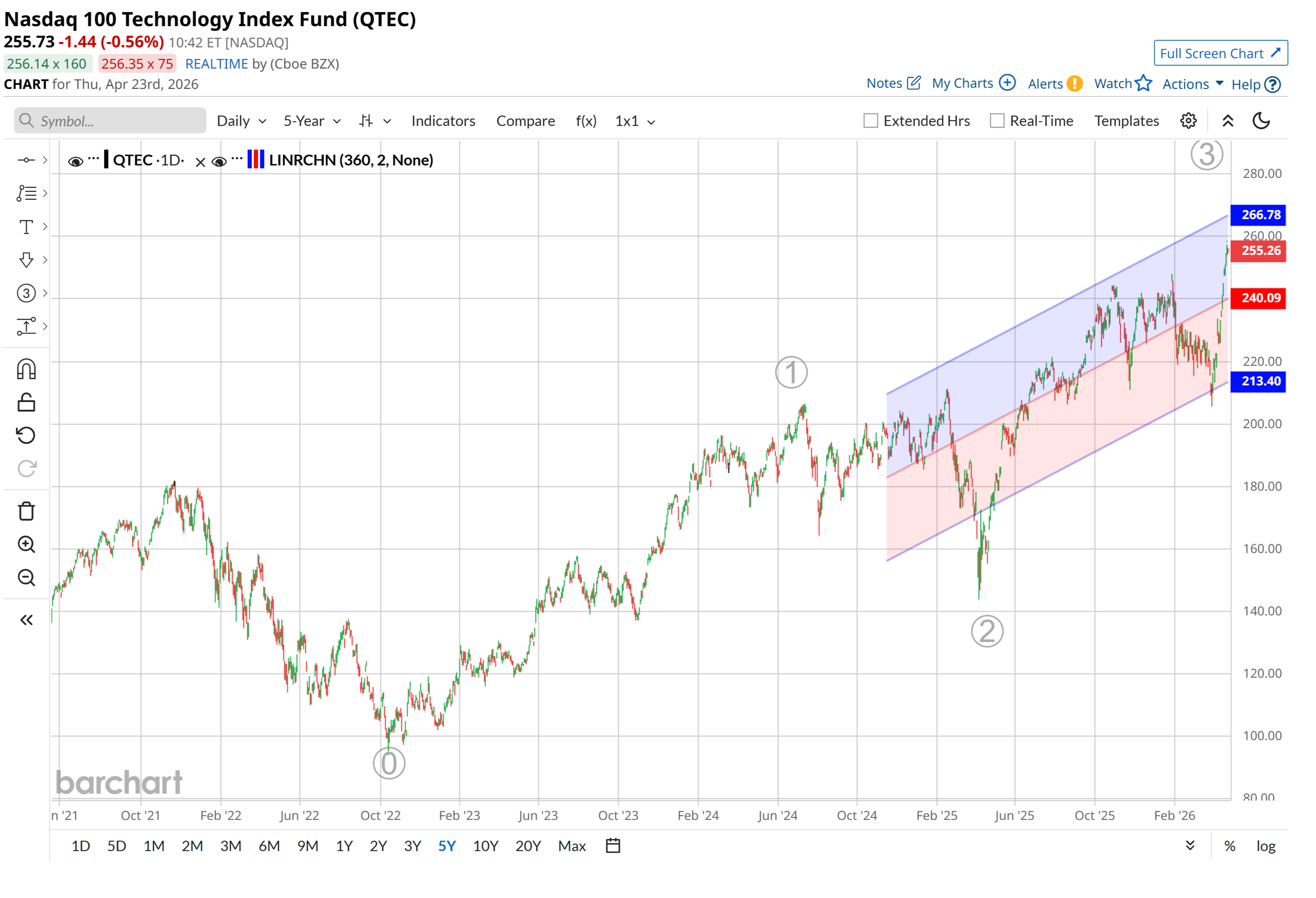The image size is (1316, 898).
Task: Open the date range calendar icon
Action: click(613, 846)
